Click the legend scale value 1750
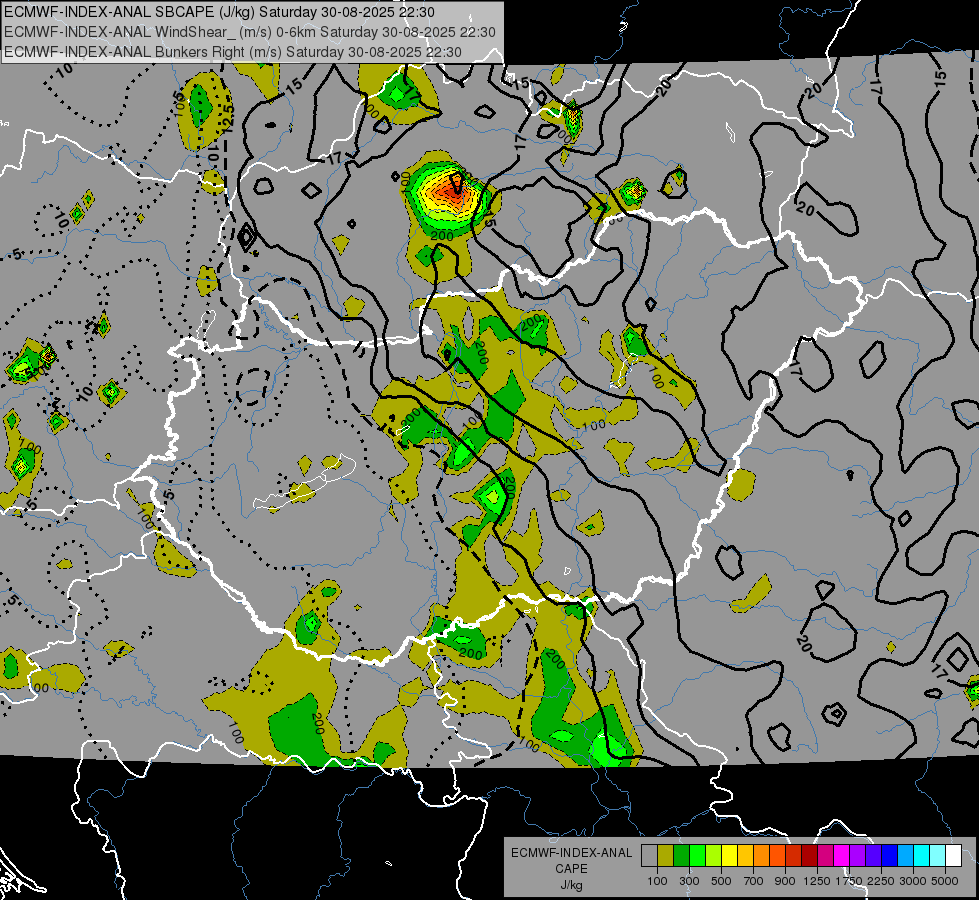Image resolution: width=979 pixels, height=900 pixels. pos(849,881)
